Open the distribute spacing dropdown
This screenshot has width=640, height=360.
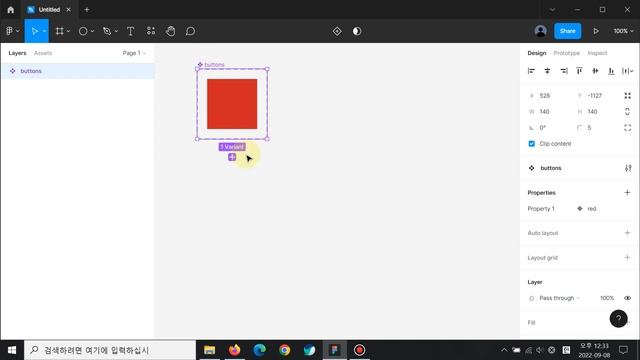[628, 71]
